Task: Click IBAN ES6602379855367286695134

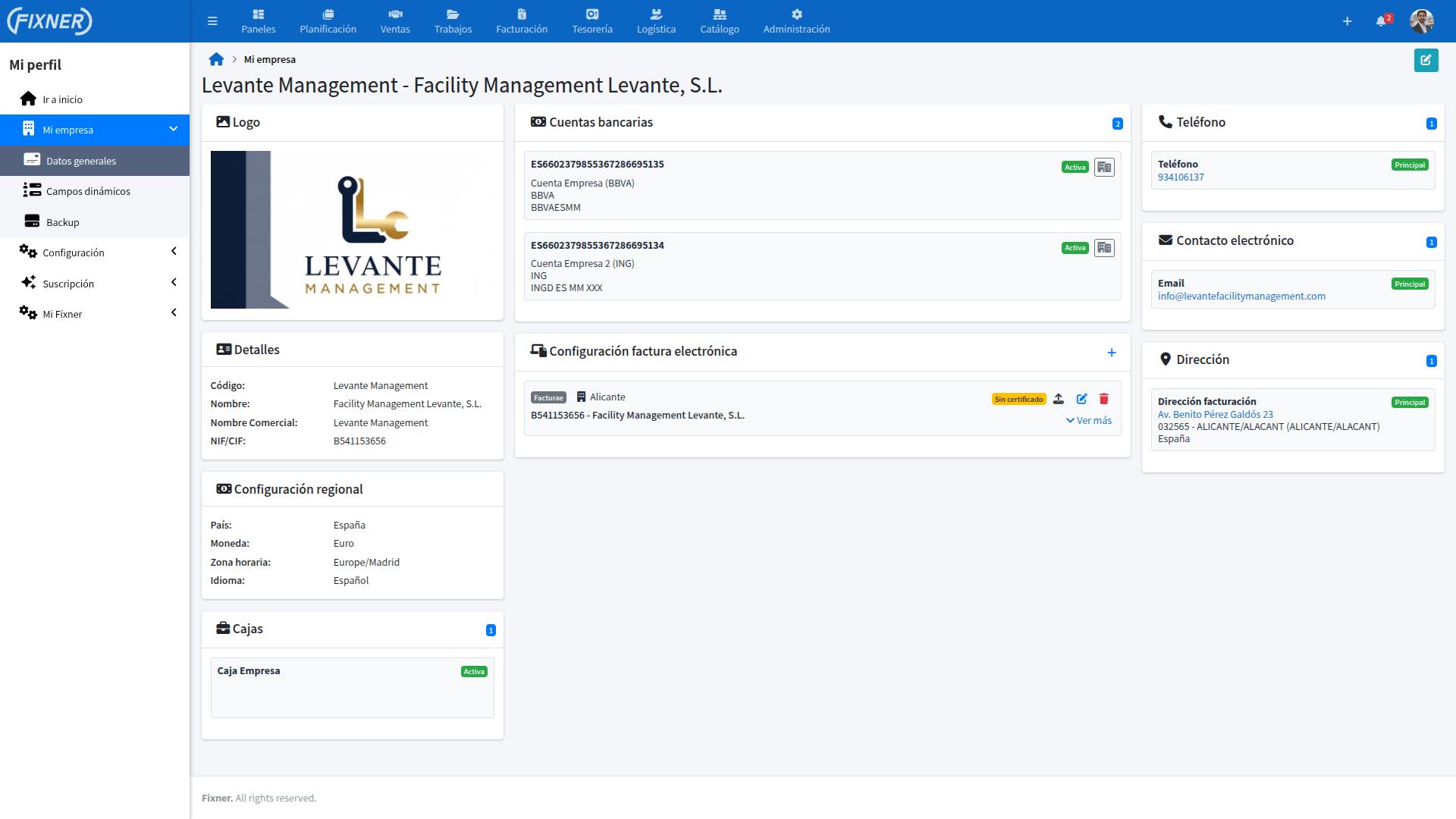Action: (x=597, y=246)
